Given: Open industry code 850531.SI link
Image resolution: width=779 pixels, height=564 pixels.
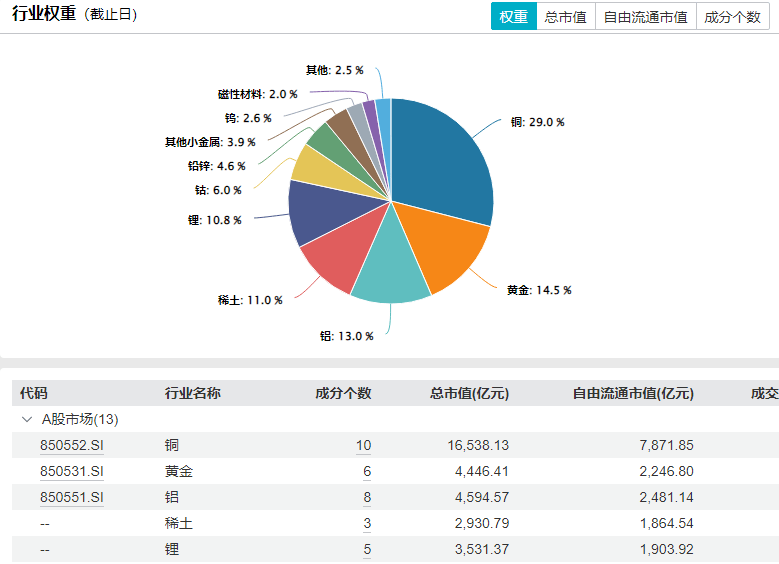Looking at the screenshot, I should tap(72, 471).
